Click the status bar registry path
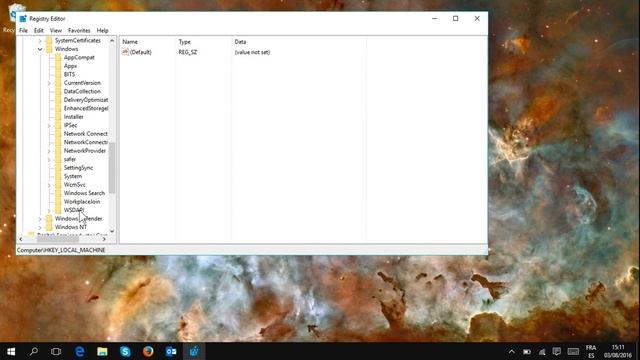640x360 pixels. click(61, 250)
